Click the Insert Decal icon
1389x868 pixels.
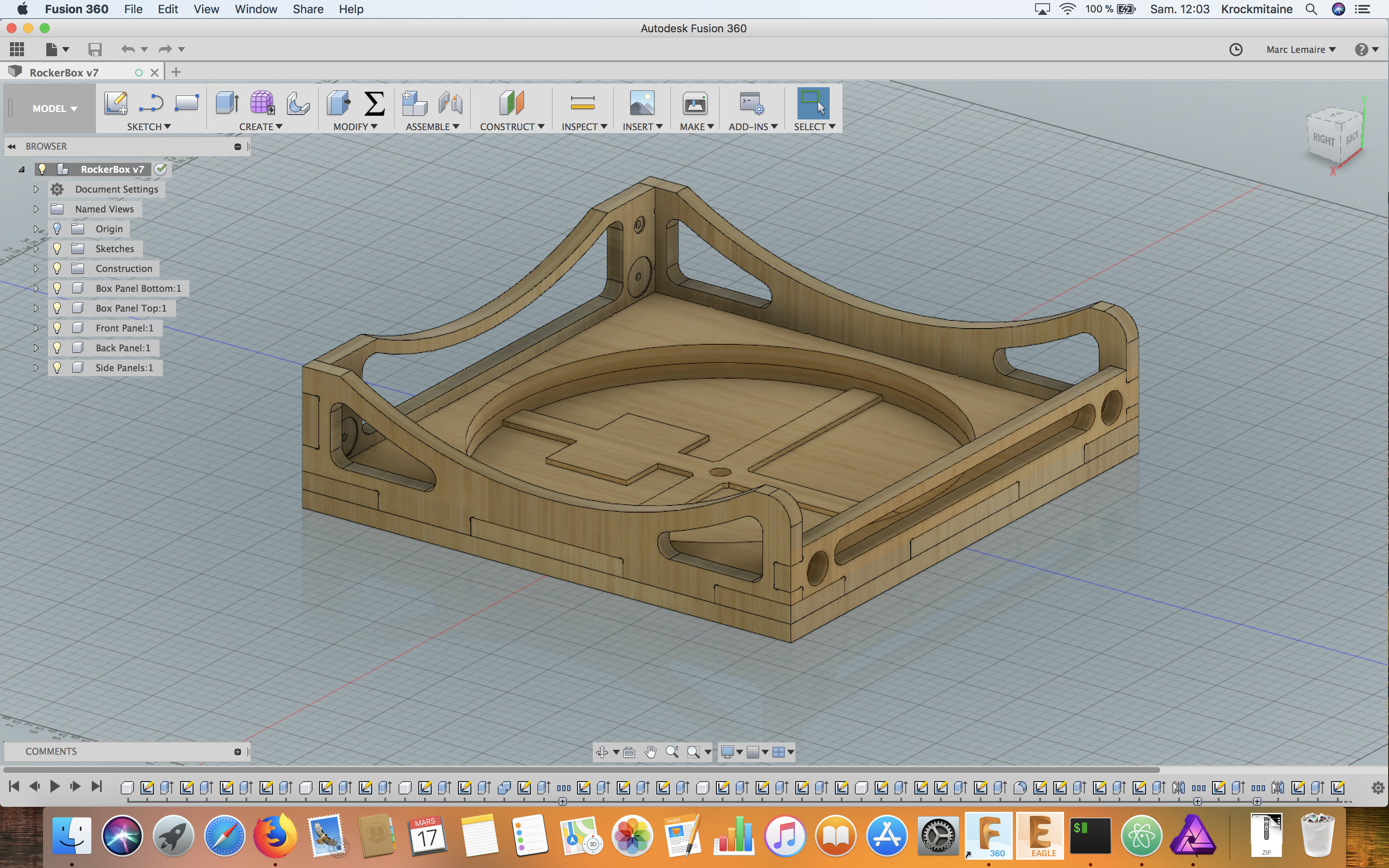click(642, 103)
